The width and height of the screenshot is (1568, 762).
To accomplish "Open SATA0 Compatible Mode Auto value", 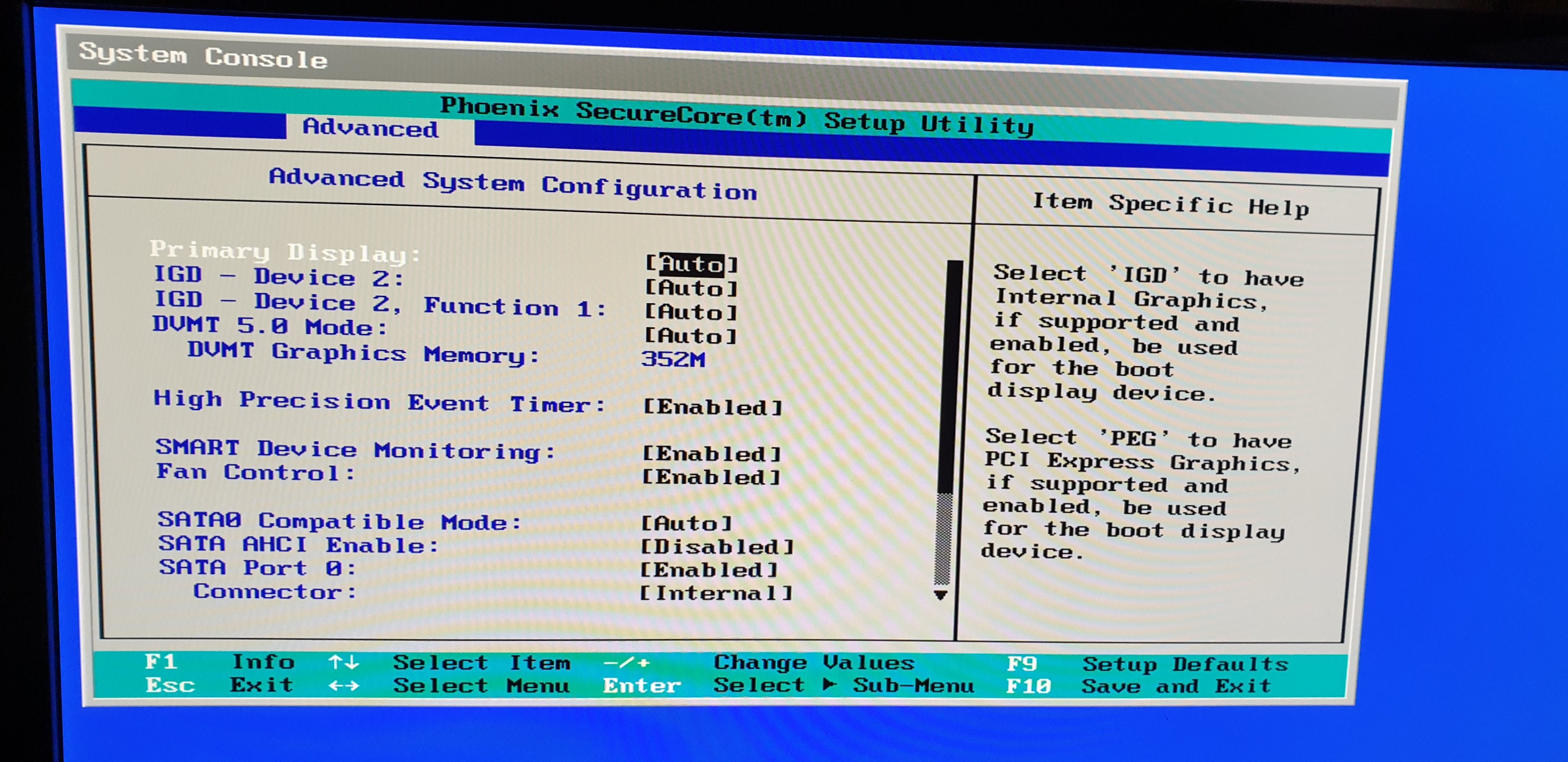I will point(686,523).
